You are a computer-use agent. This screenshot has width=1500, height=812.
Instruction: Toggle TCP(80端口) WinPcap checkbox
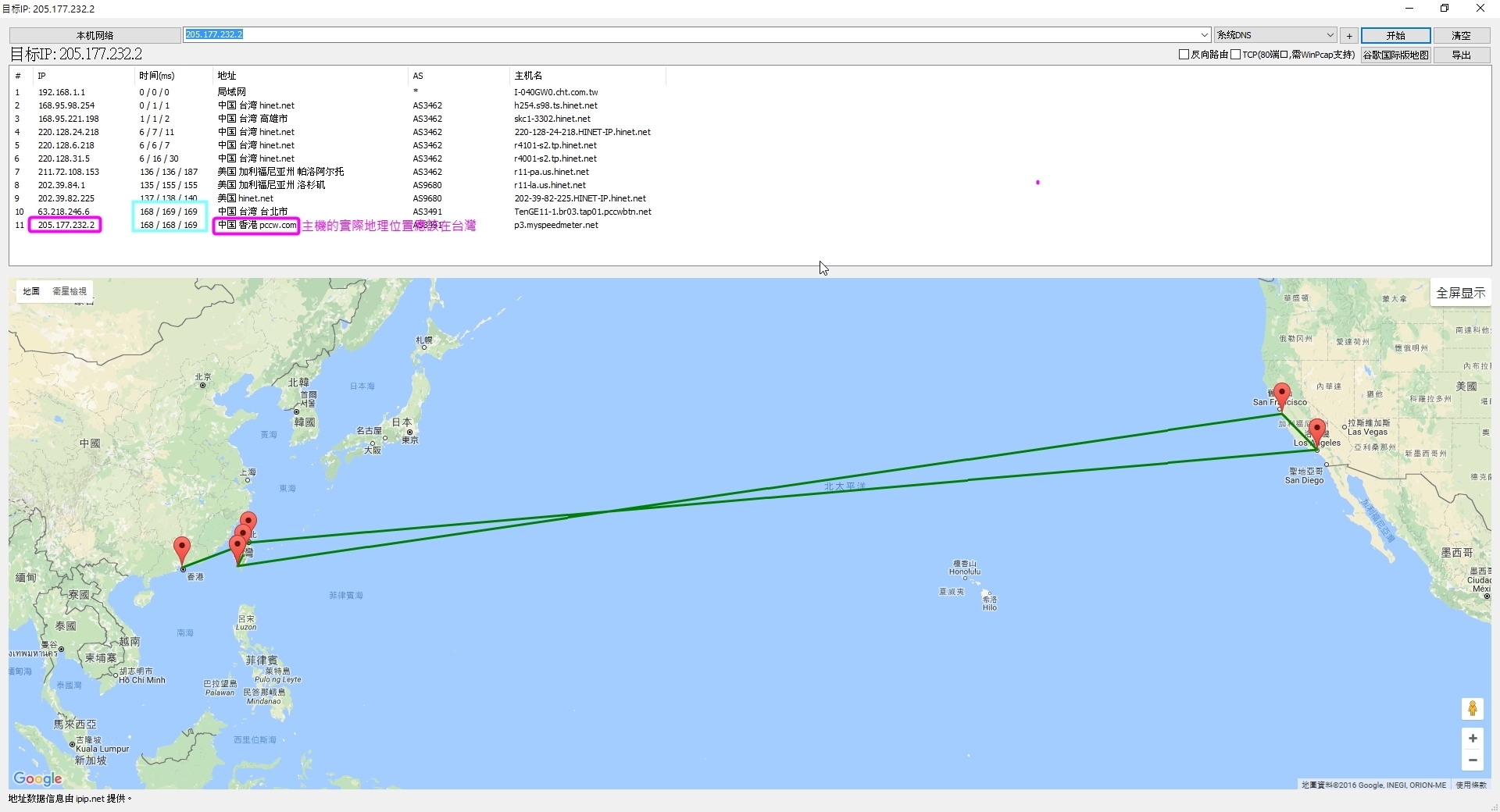[x=1235, y=55]
